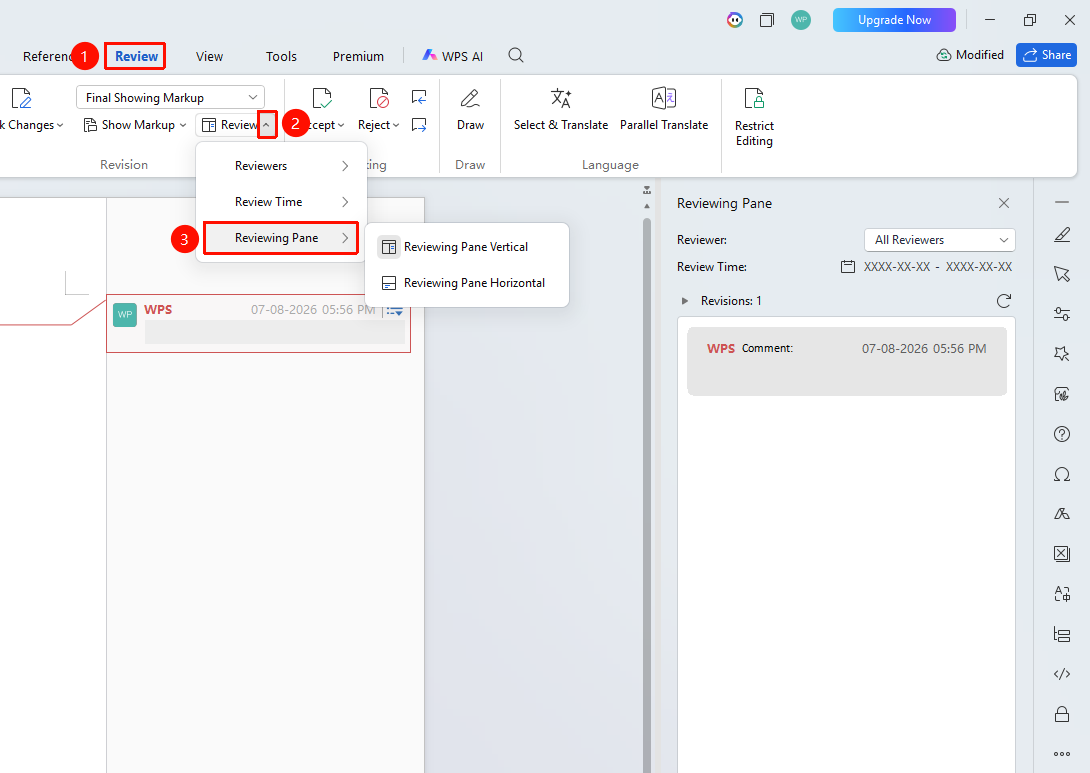
Task: Choose Reviewing Pane Vertical
Action: pyautogui.click(x=467, y=247)
